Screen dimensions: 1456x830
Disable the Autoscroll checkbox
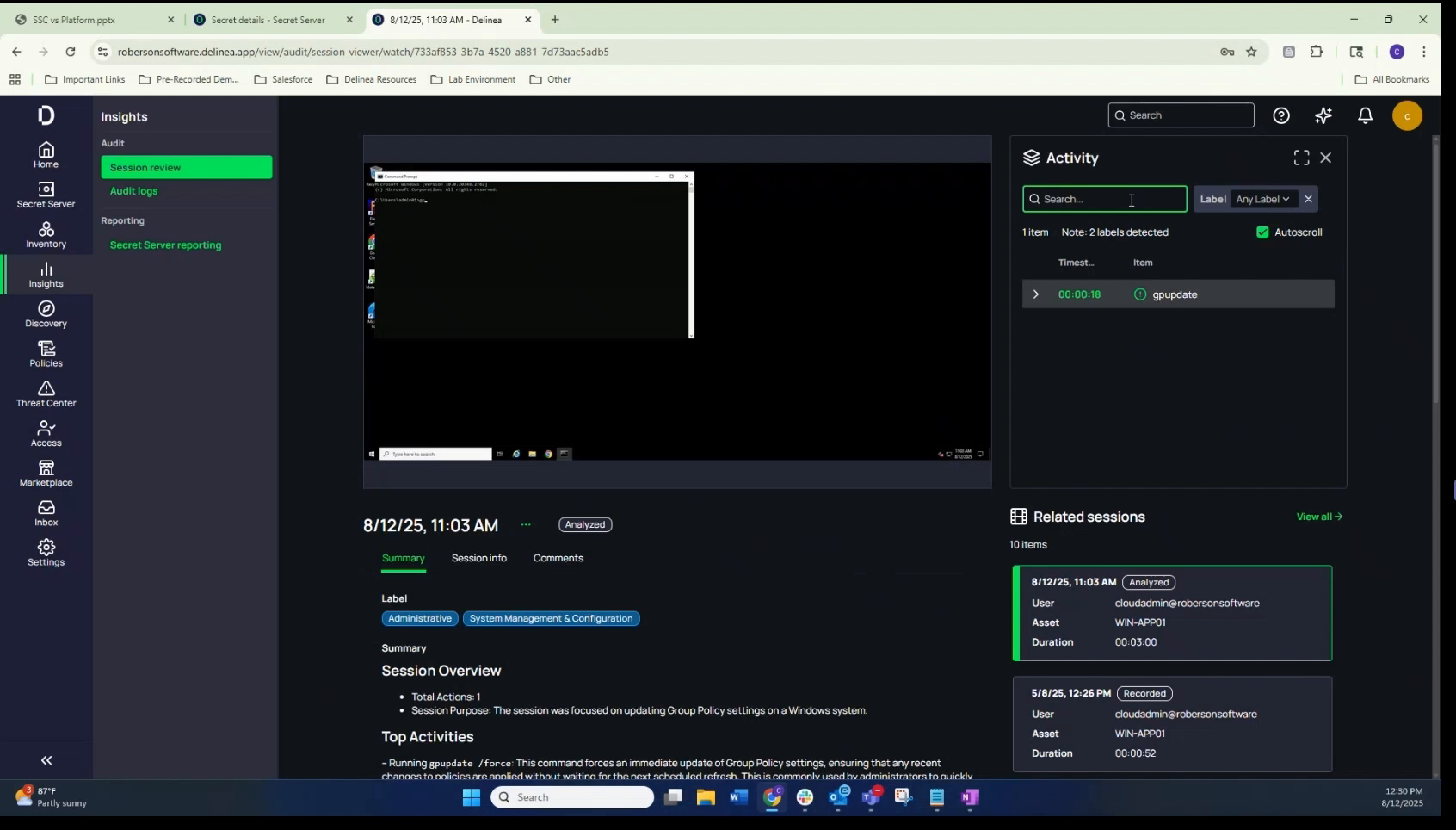pyautogui.click(x=1262, y=232)
